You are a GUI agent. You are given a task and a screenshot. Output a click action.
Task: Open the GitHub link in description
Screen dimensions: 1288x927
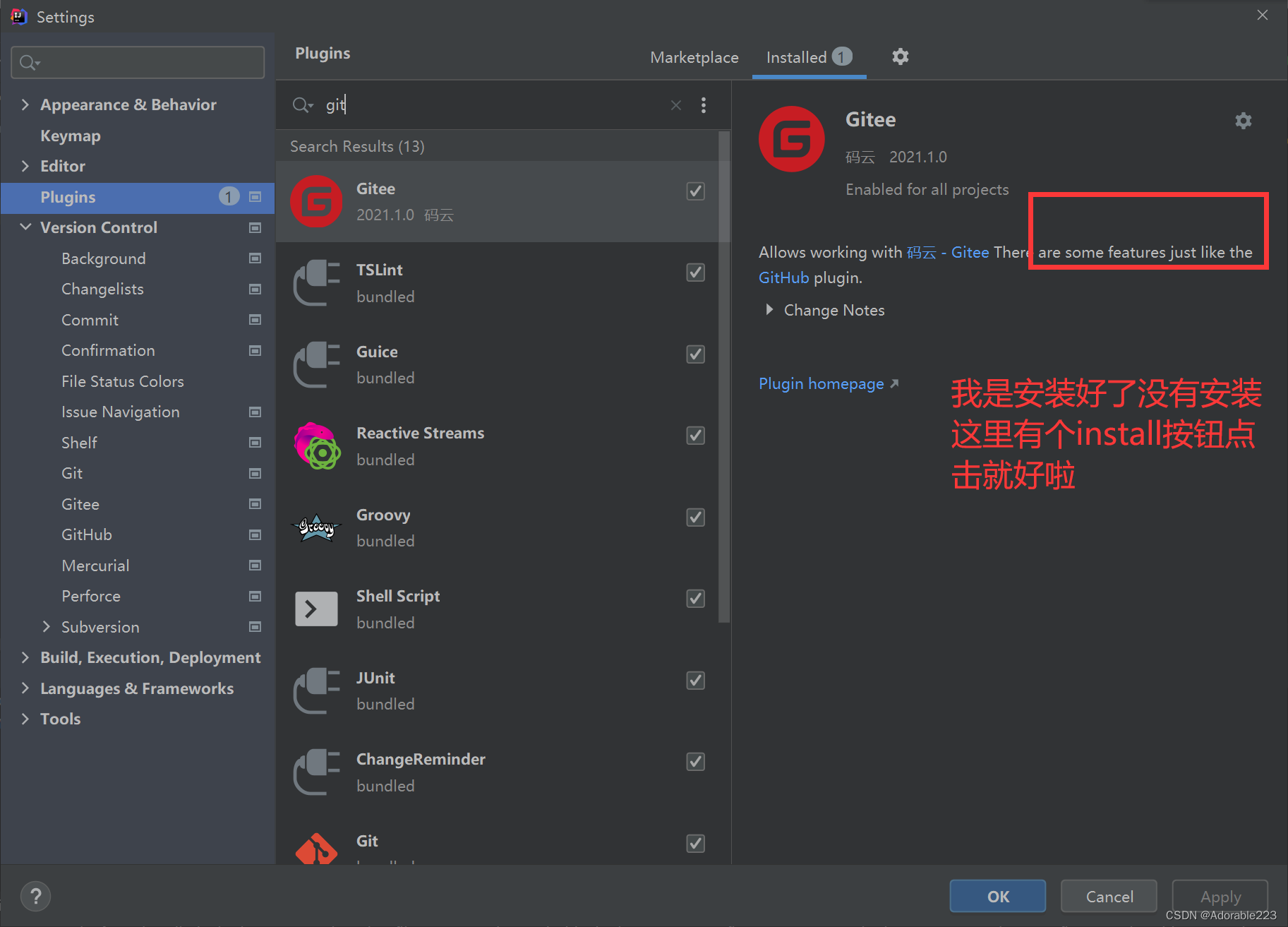783,277
